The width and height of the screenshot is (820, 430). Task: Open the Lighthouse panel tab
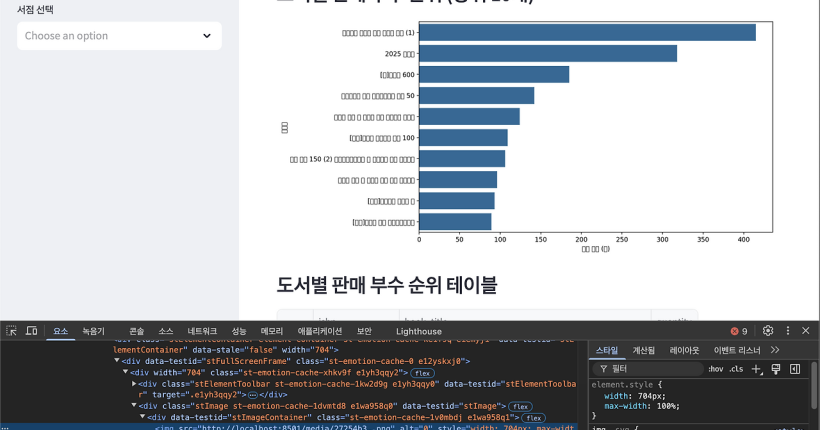[418, 331]
